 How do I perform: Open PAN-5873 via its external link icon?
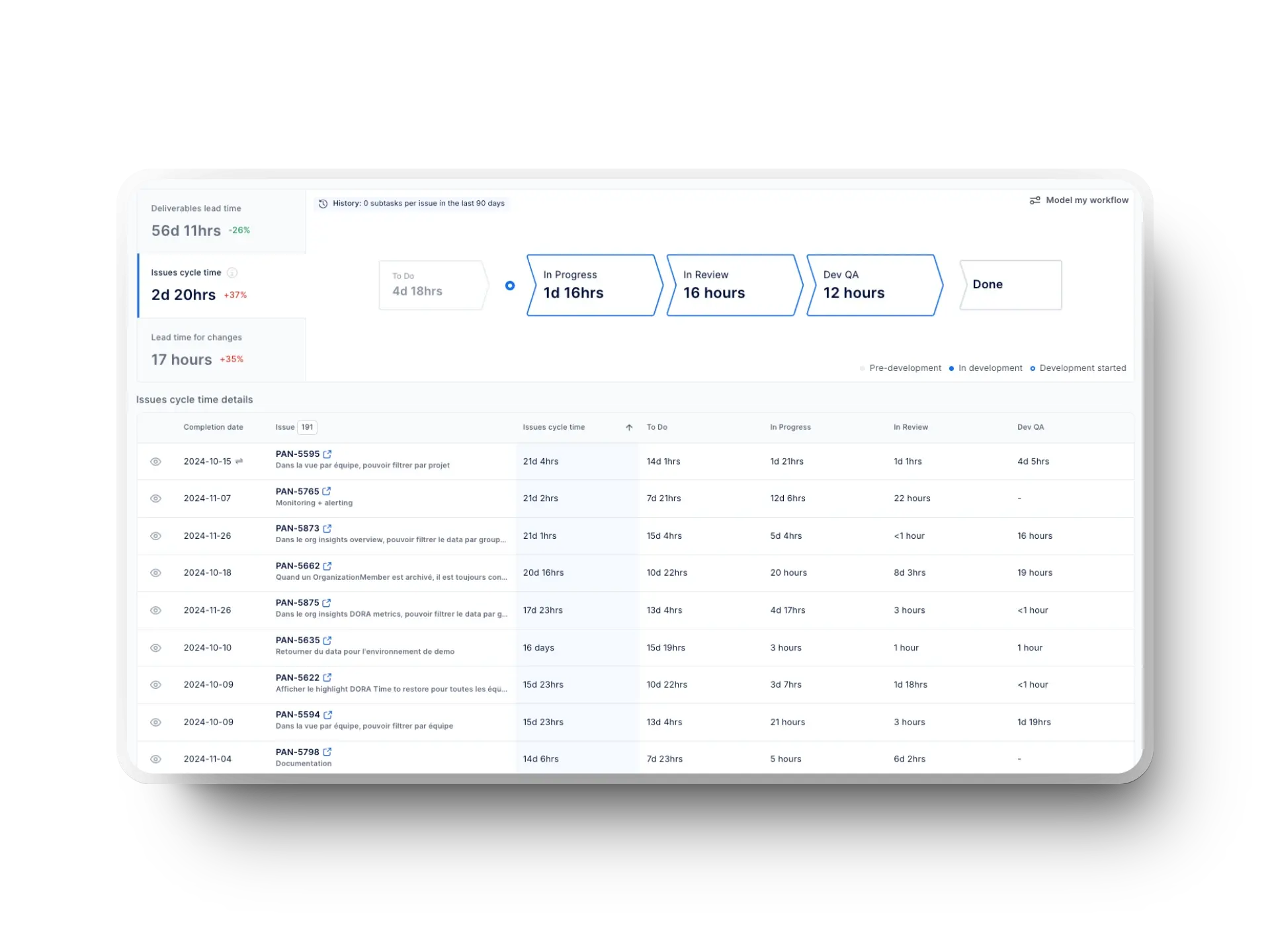pos(328,528)
